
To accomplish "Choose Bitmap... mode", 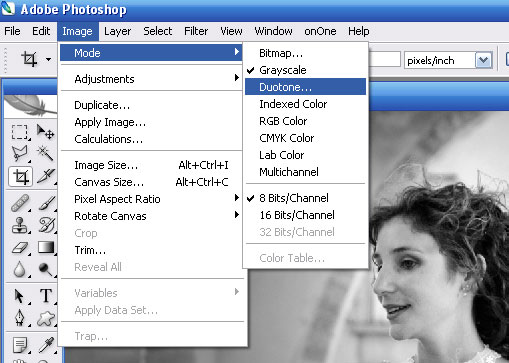I will tap(305, 53).
